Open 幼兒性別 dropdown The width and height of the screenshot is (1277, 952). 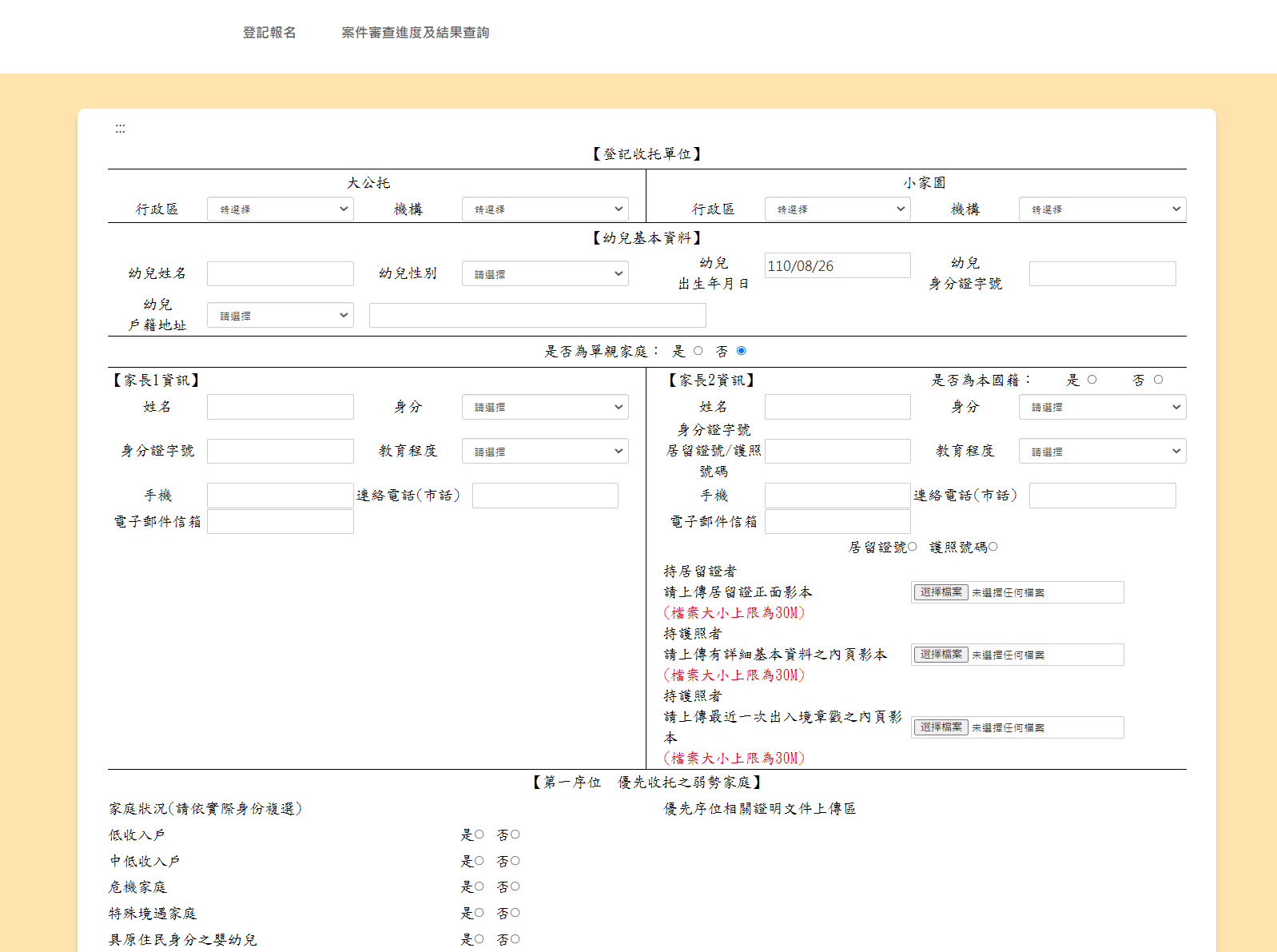pos(544,274)
